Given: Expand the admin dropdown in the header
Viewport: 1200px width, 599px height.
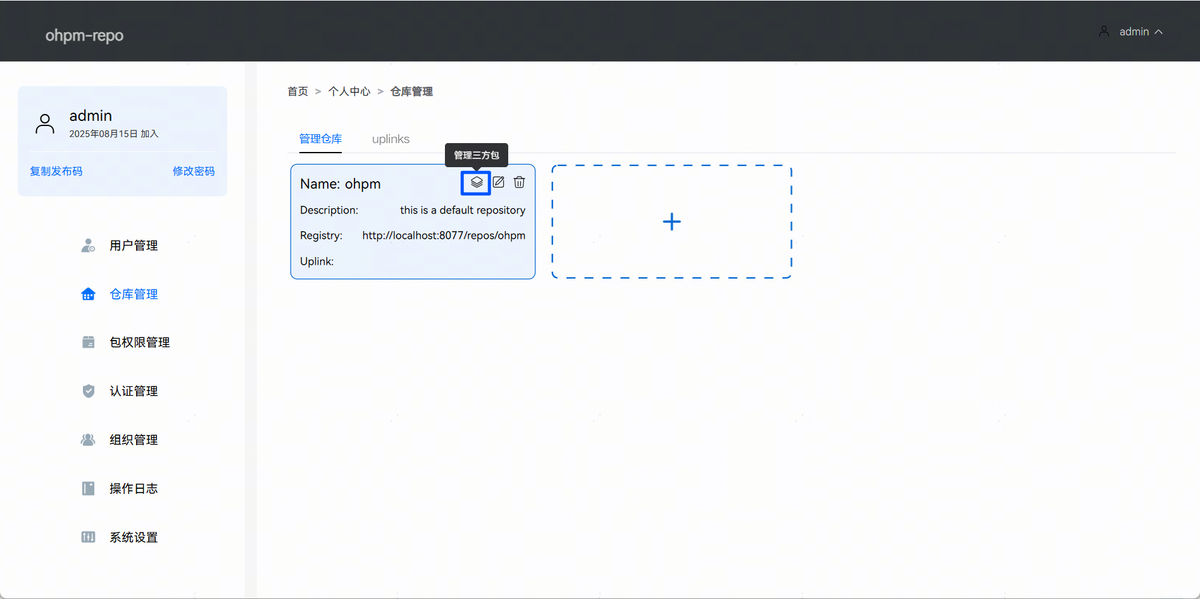Looking at the screenshot, I should pyautogui.click(x=1131, y=32).
